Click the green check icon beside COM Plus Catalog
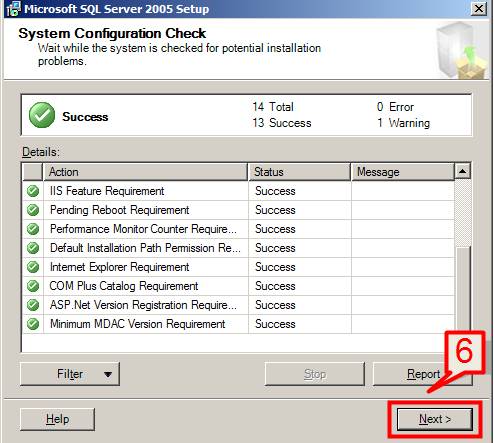 (33, 286)
